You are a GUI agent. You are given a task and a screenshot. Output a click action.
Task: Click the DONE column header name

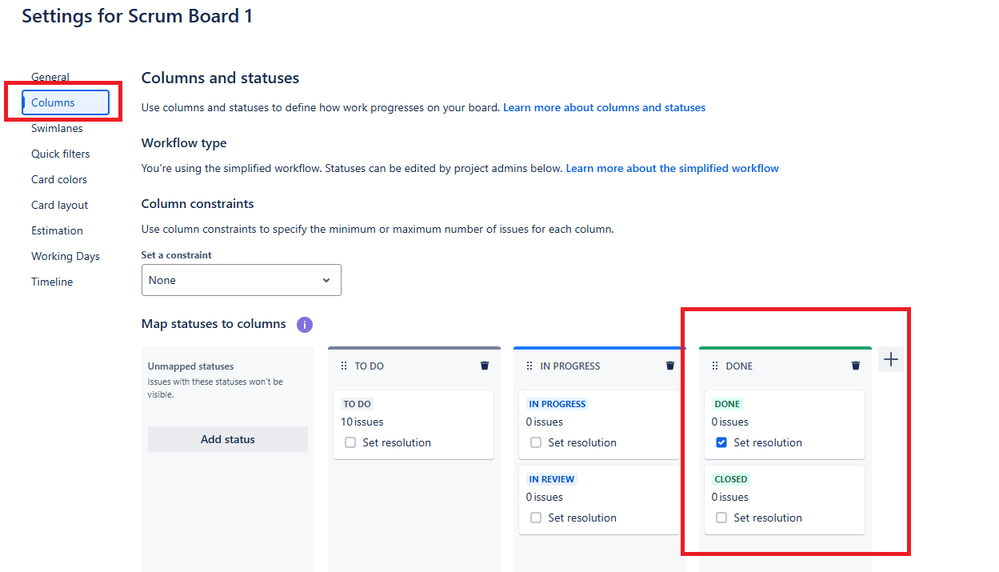[739, 366]
